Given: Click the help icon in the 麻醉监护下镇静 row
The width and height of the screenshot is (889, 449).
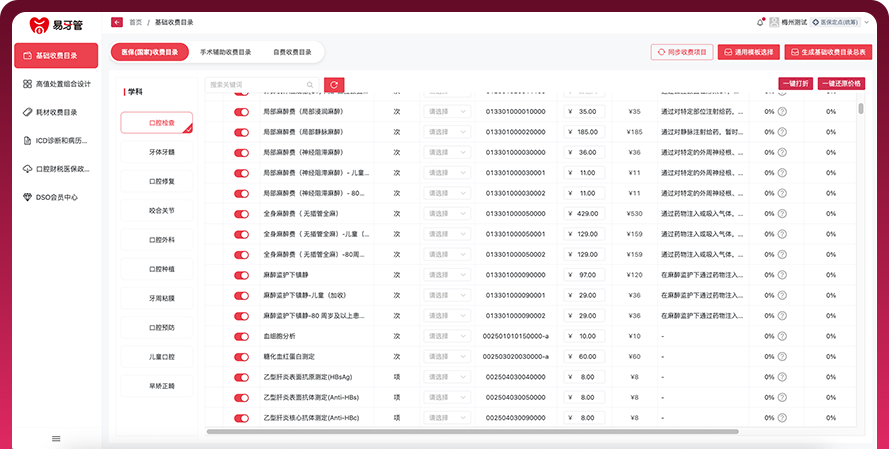Looking at the screenshot, I should tap(782, 275).
